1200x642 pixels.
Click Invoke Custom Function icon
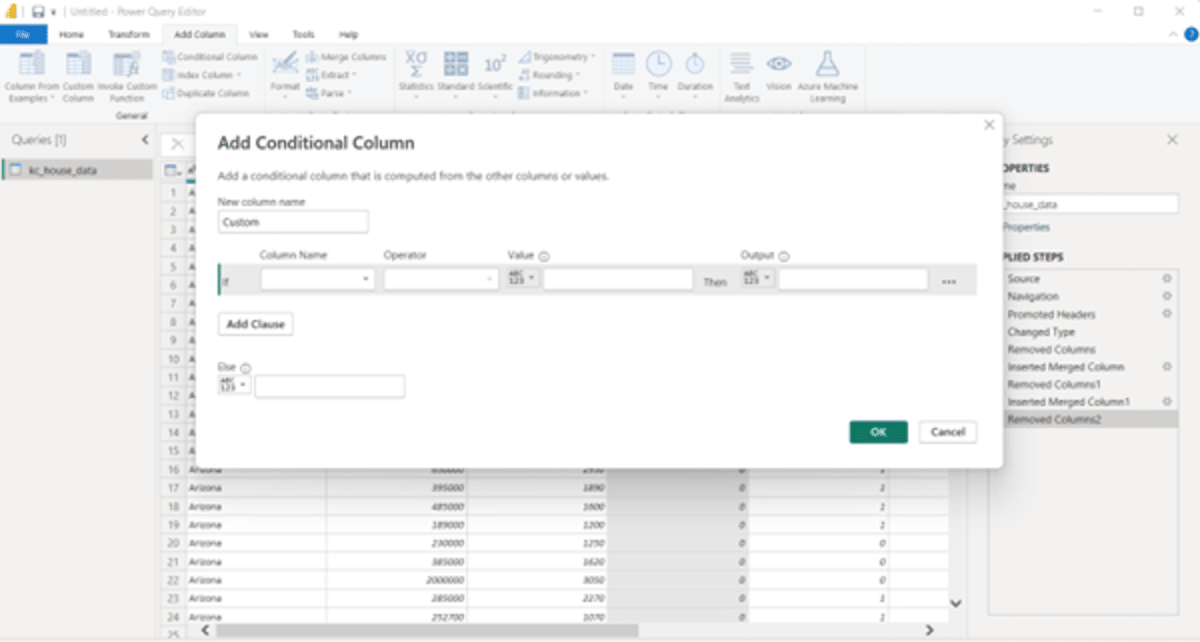[126, 64]
